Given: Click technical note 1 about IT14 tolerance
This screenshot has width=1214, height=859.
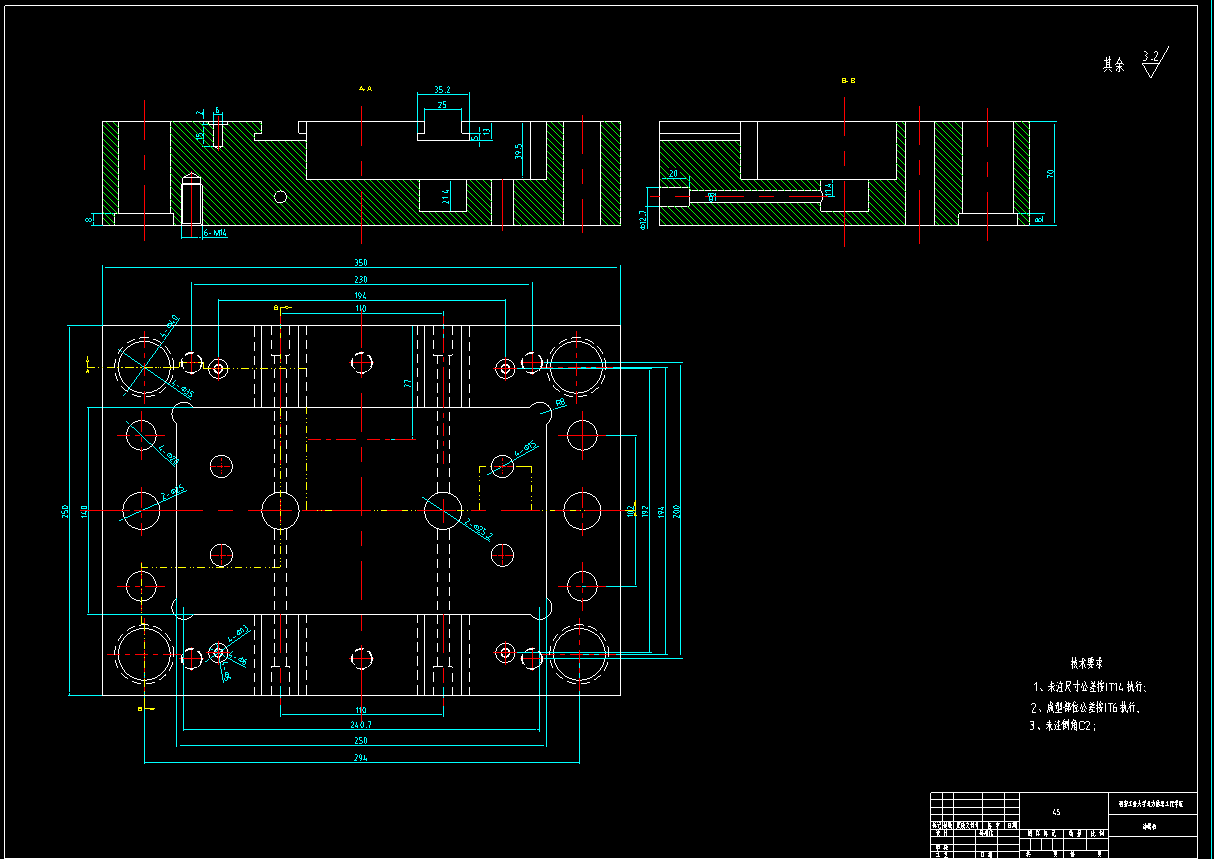Looking at the screenshot, I should [x=1090, y=687].
